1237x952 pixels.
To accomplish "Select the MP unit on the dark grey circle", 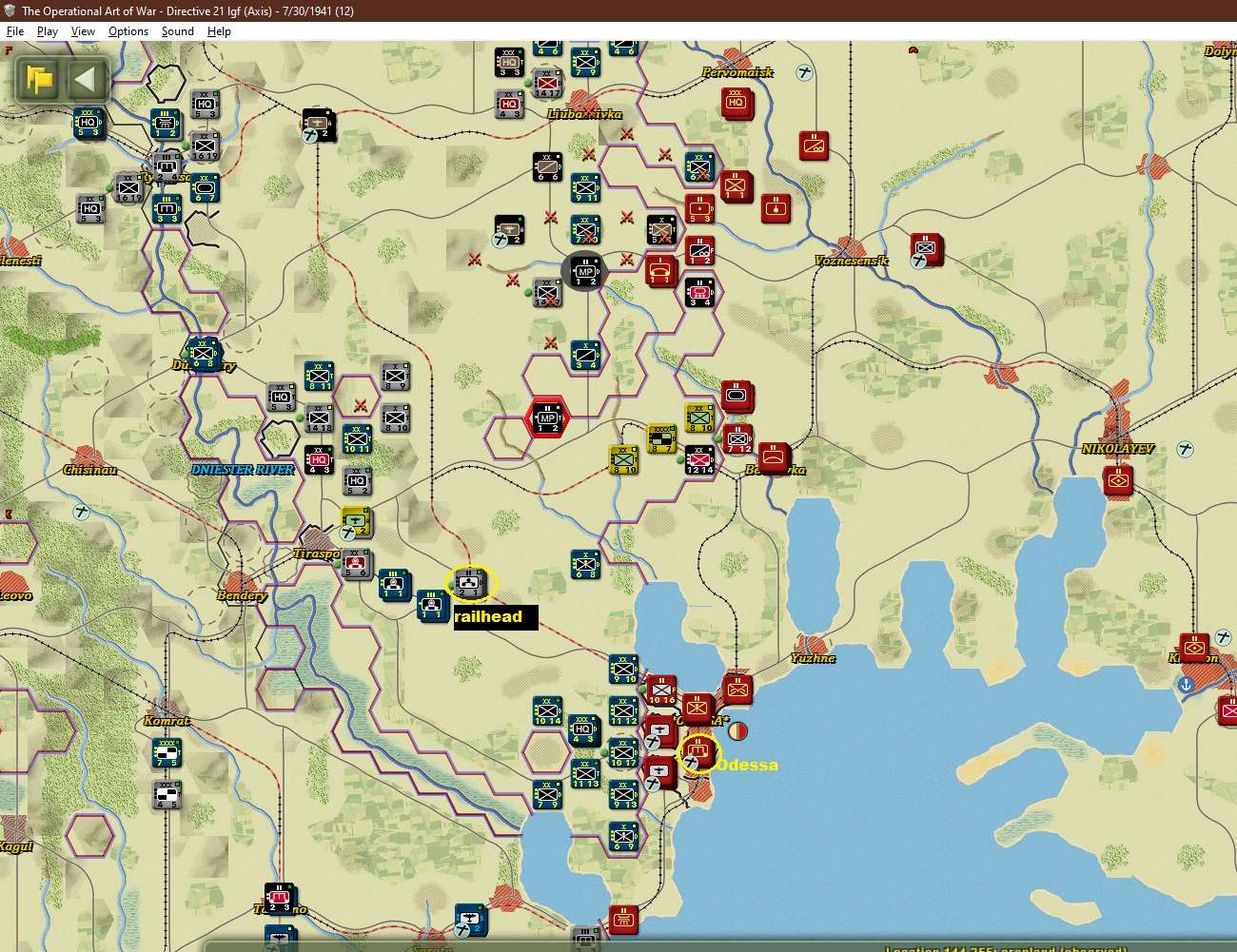I will tap(585, 271).
